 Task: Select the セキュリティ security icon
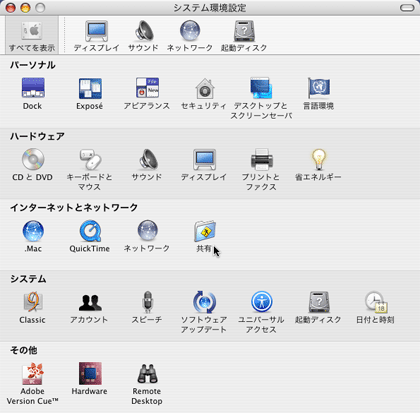204,88
